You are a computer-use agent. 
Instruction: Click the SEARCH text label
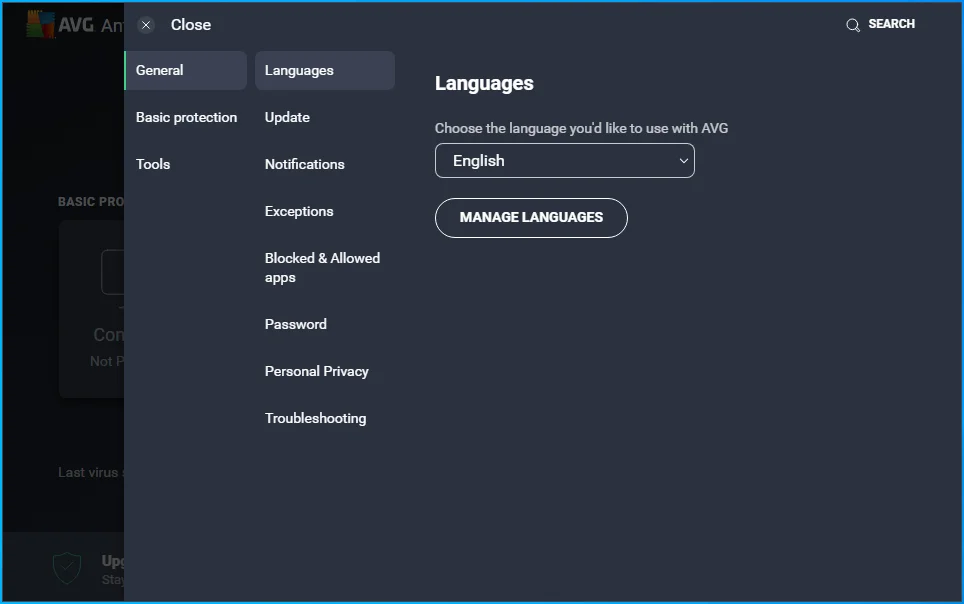point(891,24)
